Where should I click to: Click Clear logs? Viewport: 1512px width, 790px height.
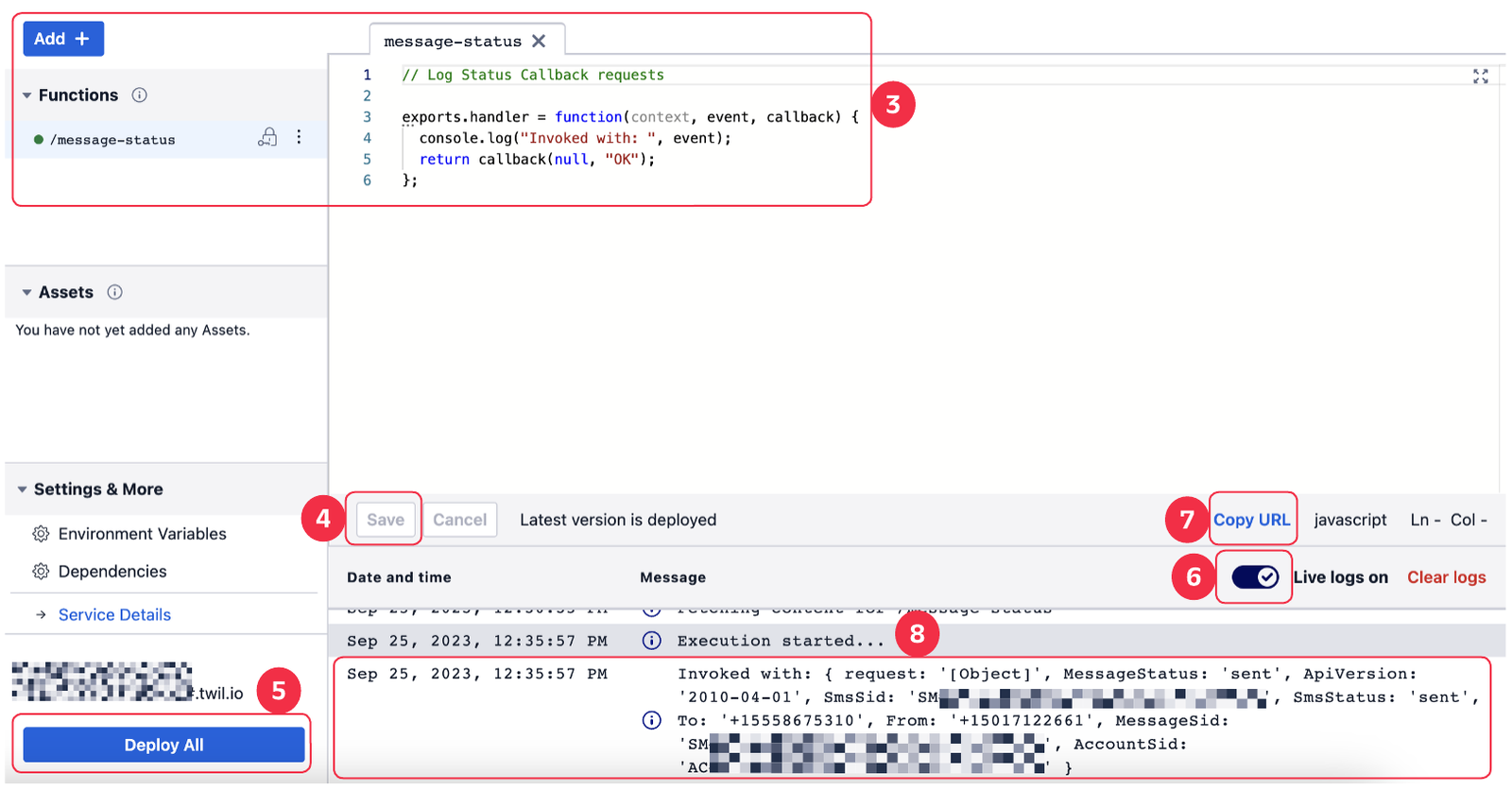[x=1446, y=577]
